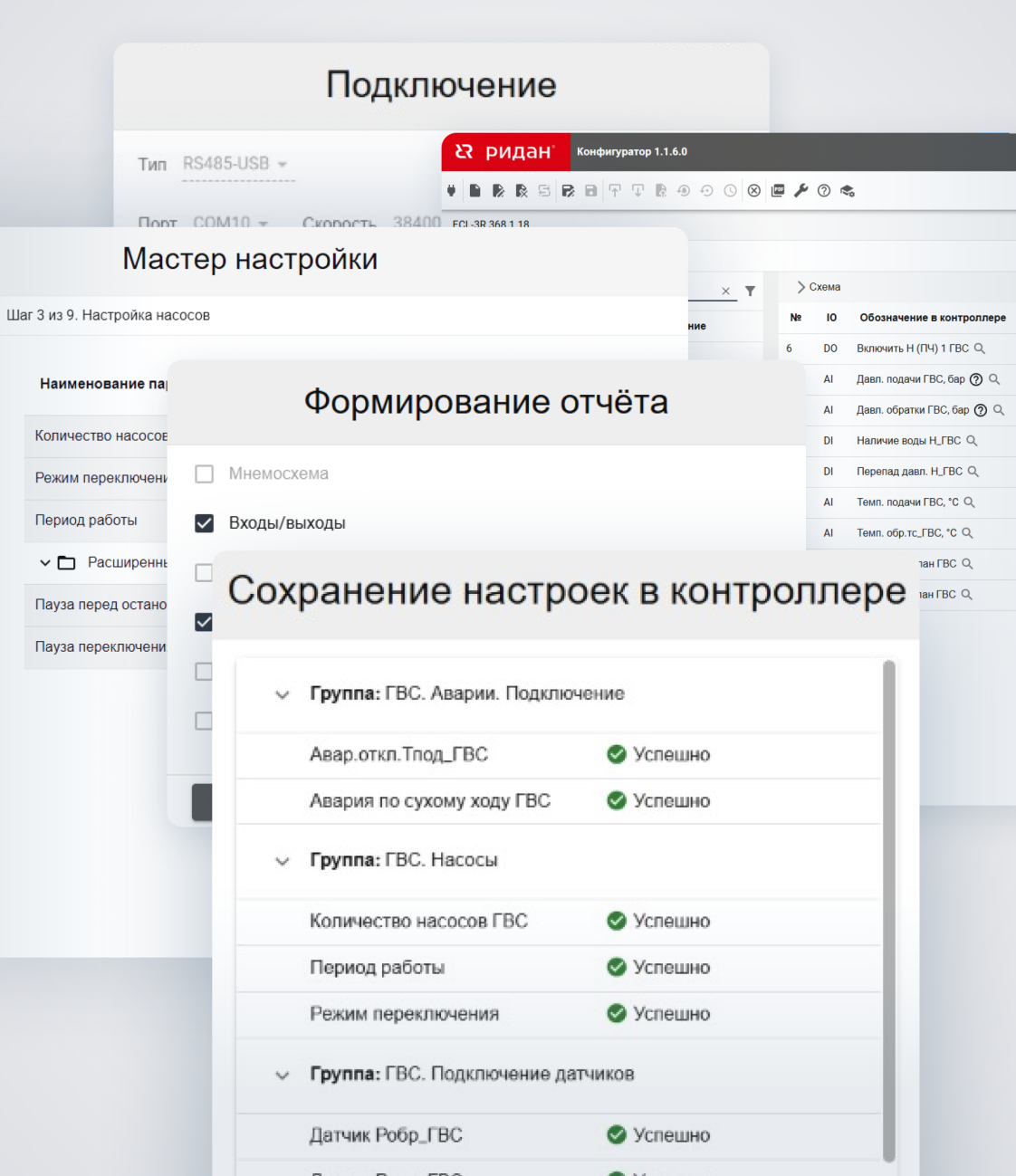Click magnifier next to Наличие воды Н_ГВС

[972, 441]
